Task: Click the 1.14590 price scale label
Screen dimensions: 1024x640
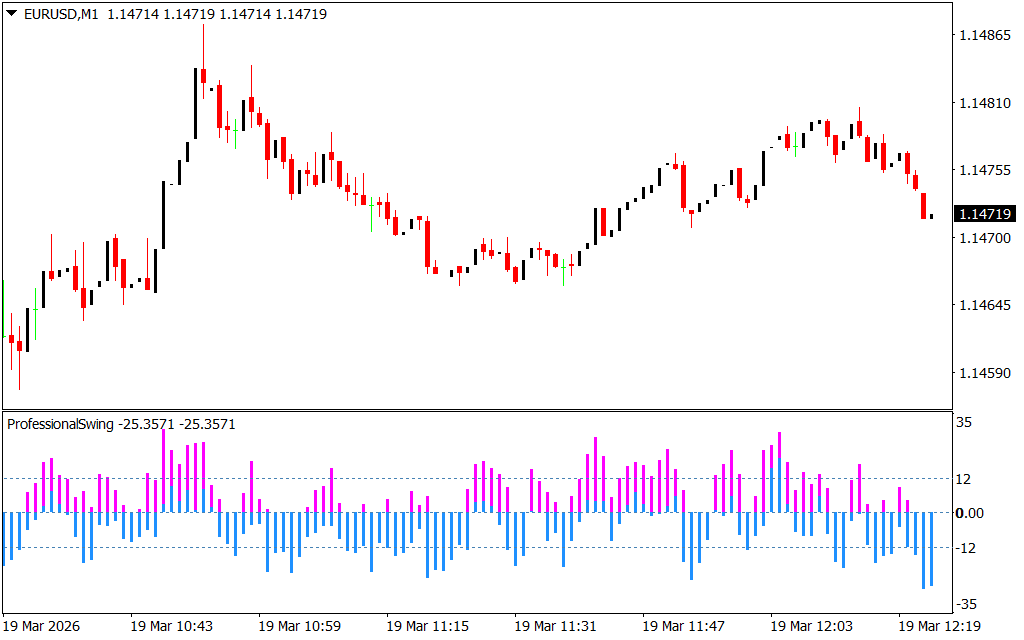Action: coord(984,373)
